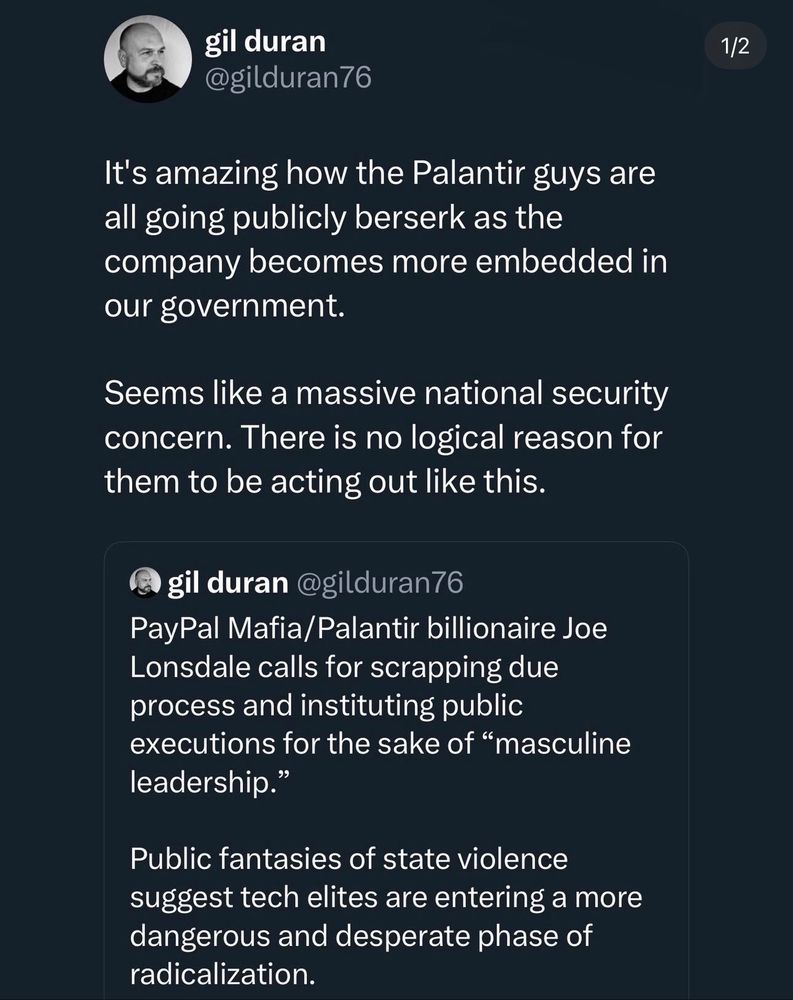Click the line "Lonsdale calls for scrapping due"
793x1000 pixels.
(344, 667)
